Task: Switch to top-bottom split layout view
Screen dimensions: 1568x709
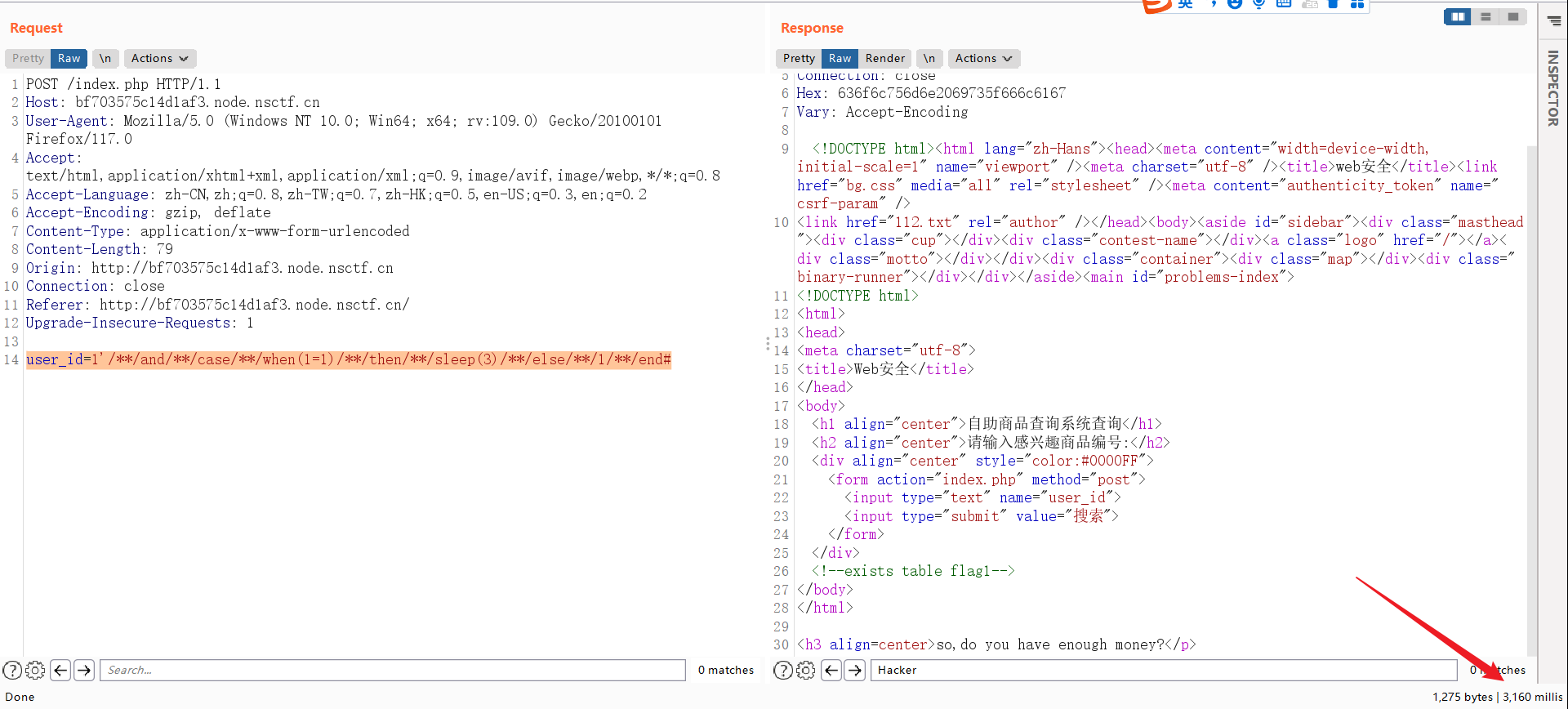Action: 1486,16
